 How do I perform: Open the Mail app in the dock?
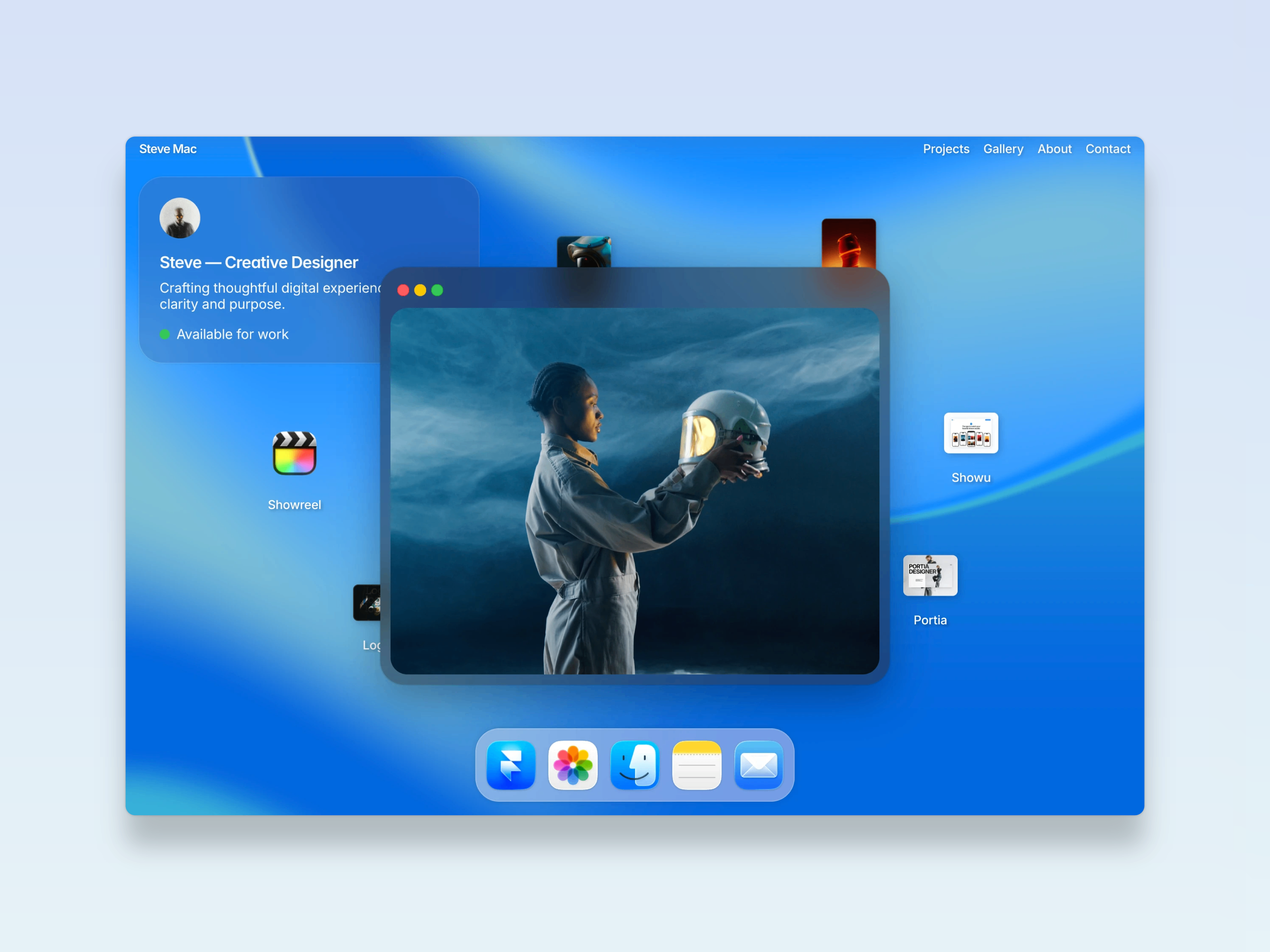tap(758, 765)
